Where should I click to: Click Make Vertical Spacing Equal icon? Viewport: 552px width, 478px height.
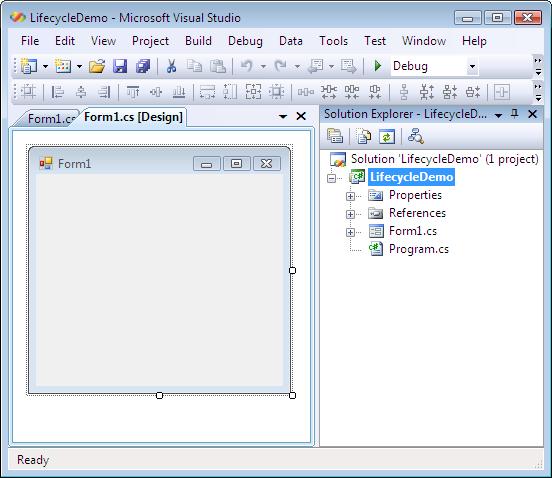(404, 92)
